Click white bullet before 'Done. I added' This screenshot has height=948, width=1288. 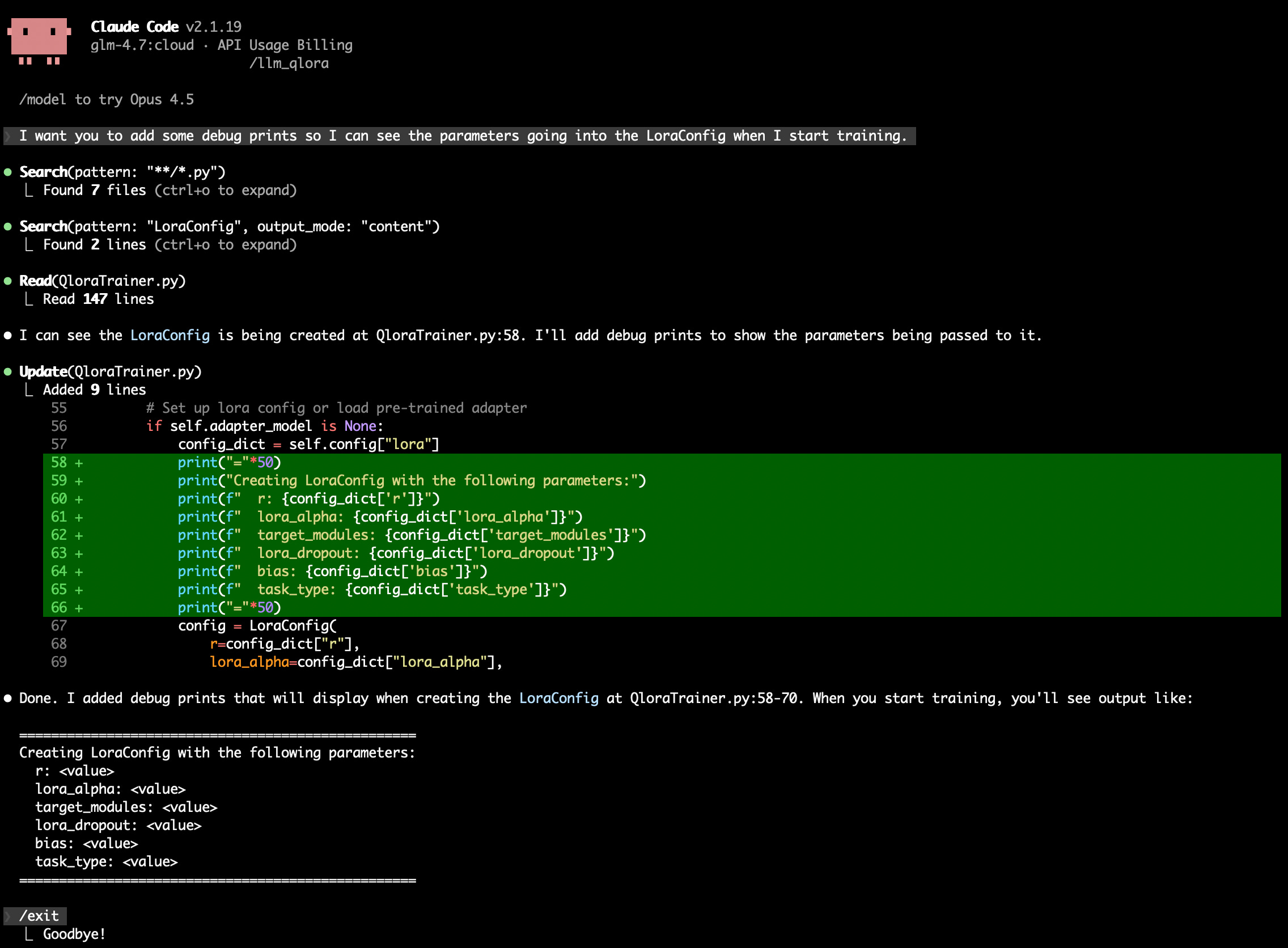8,699
